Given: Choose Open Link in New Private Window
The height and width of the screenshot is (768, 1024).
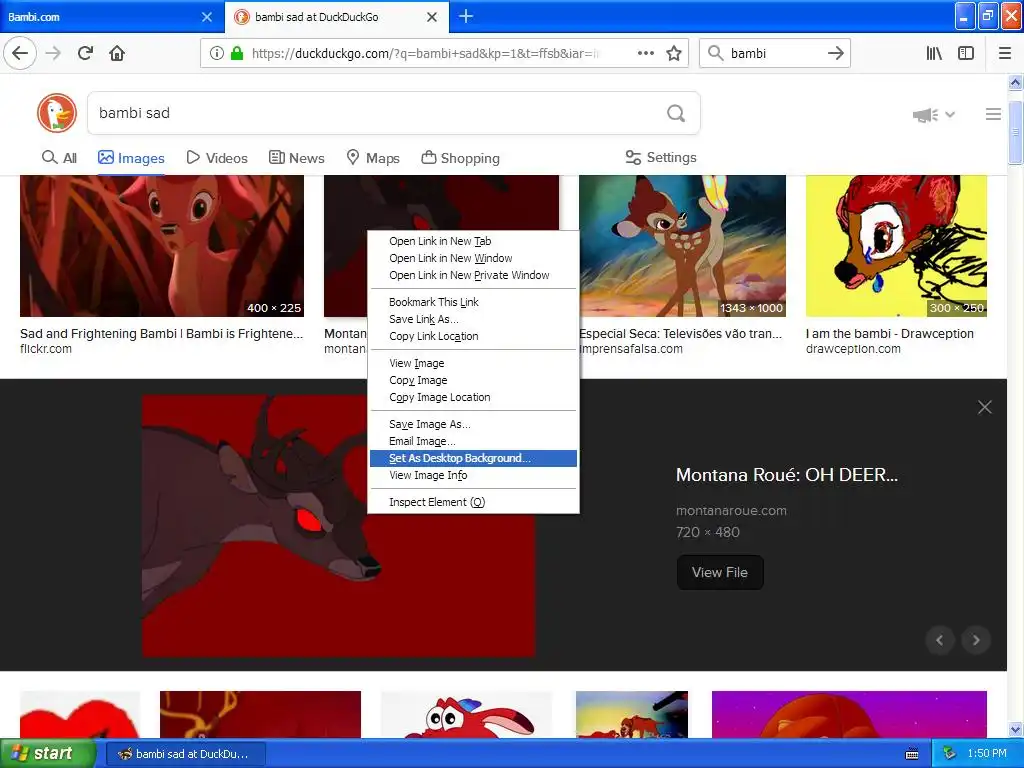Looking at the screenshot, I should tap(473, 275).
